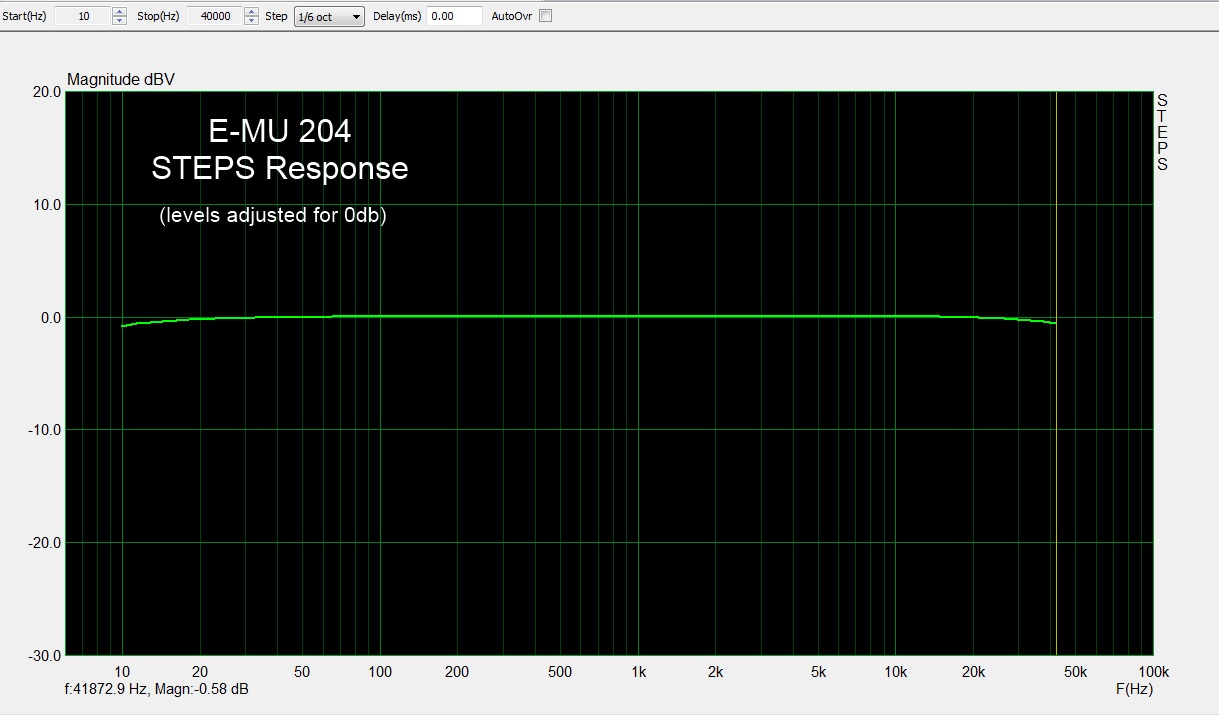Click the '-20.0' magnitude axis label
Viewport: 1219px width, 715px height.
[x=44, y=542]
